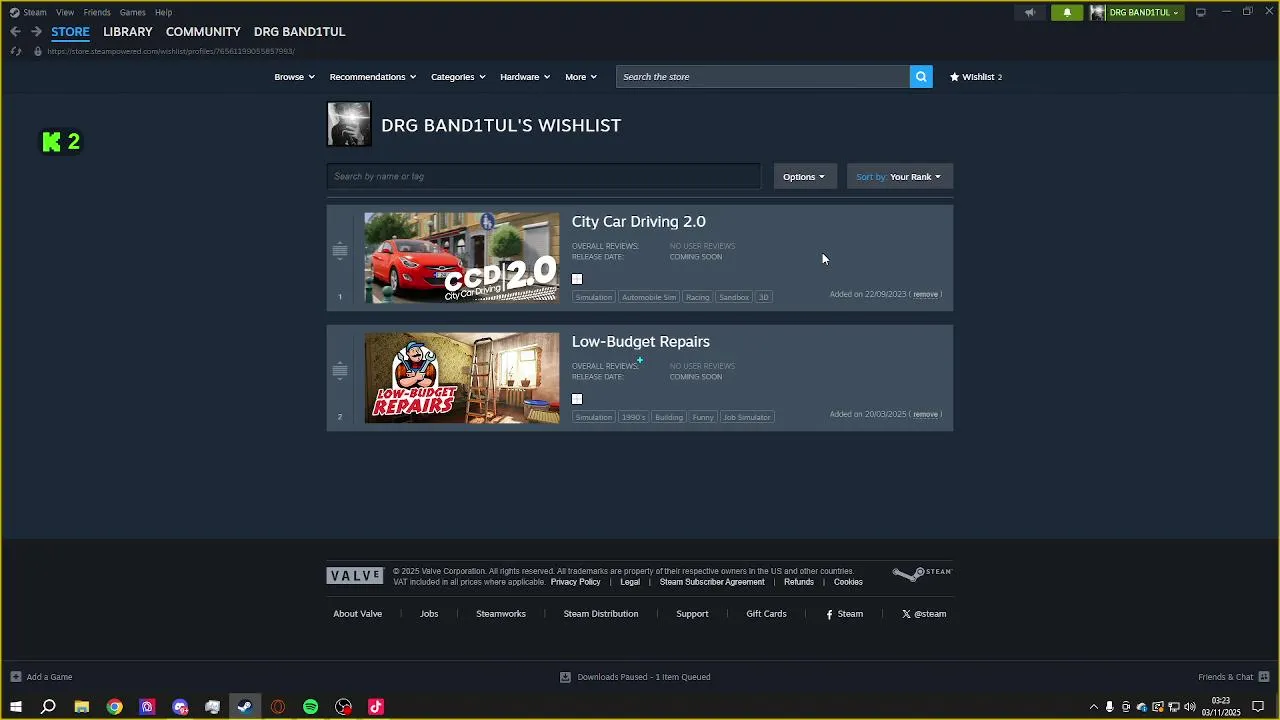Open Add a Game plus icon
The height and width of the screenshot is (720, 1280).
coord(15,677)
